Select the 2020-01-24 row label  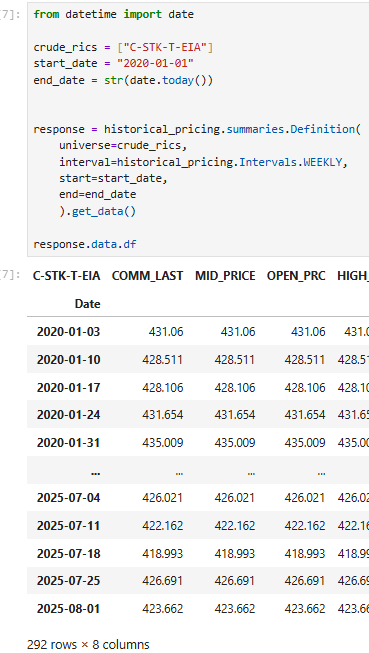[68, 415]
